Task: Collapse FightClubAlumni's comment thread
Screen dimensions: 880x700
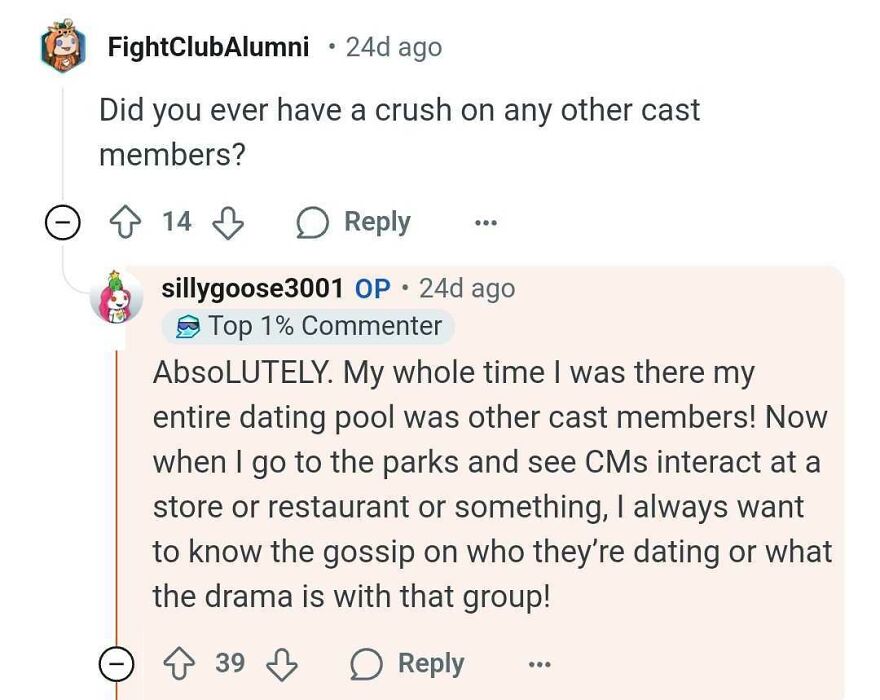Action: coord(62,222)
